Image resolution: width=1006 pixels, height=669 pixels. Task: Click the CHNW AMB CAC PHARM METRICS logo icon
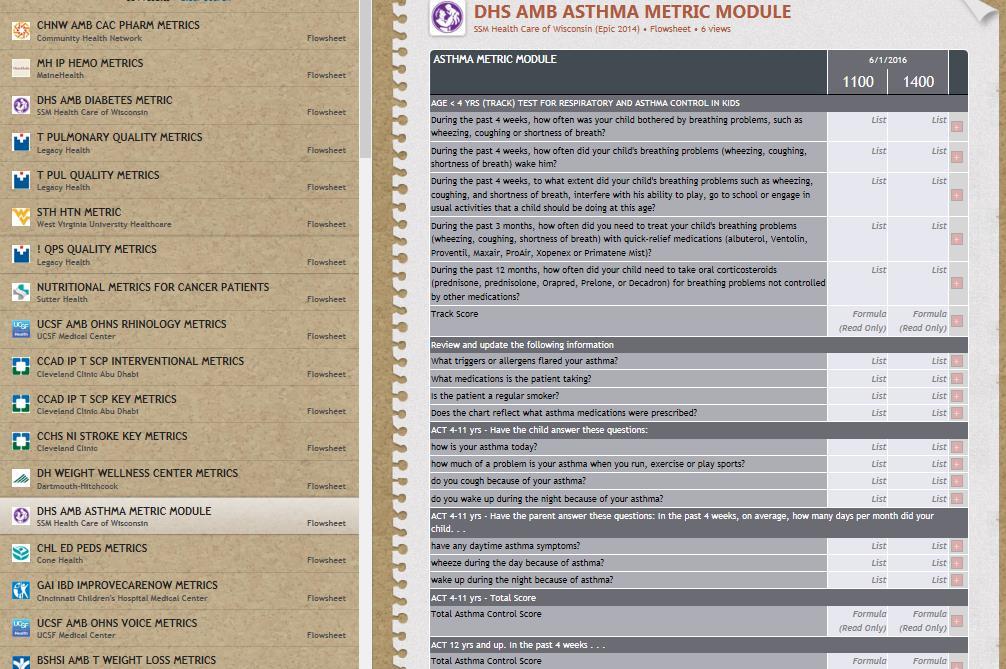coord(21,30)
